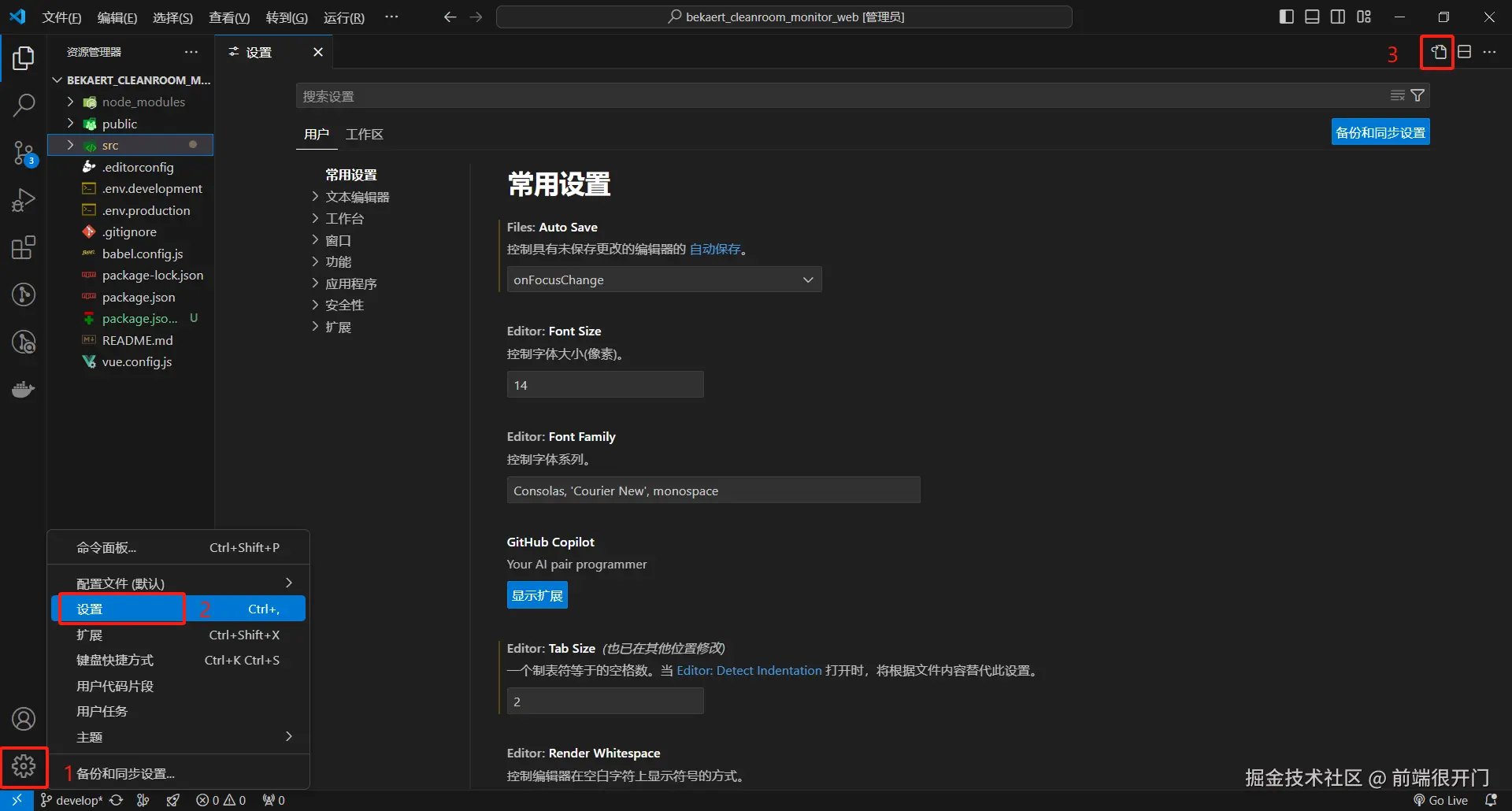
Task: Open the 主题 submenu in the Manage menu
Action: pyautogui.click(x=178, y=737)
